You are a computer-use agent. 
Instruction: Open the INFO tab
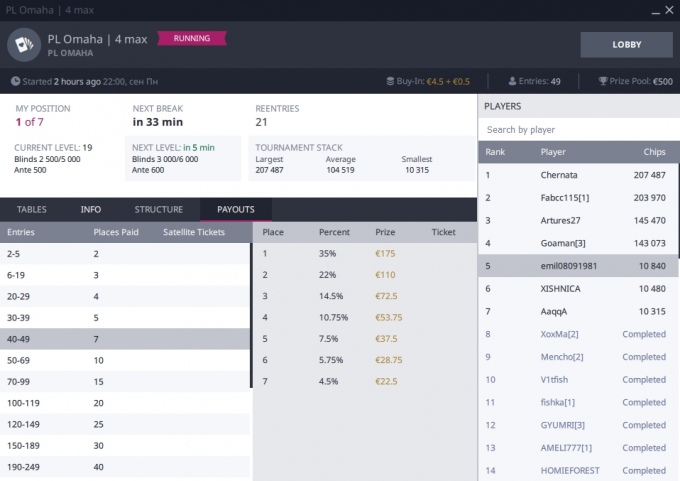pyautogui.click(x=91, y=209)
